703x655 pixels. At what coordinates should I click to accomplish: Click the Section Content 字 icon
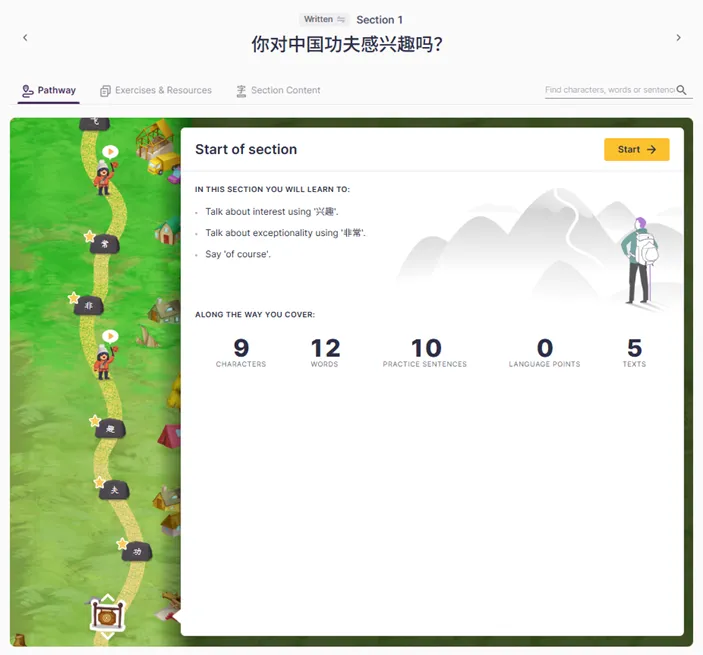pyautogui.click(x=241, y=91)
